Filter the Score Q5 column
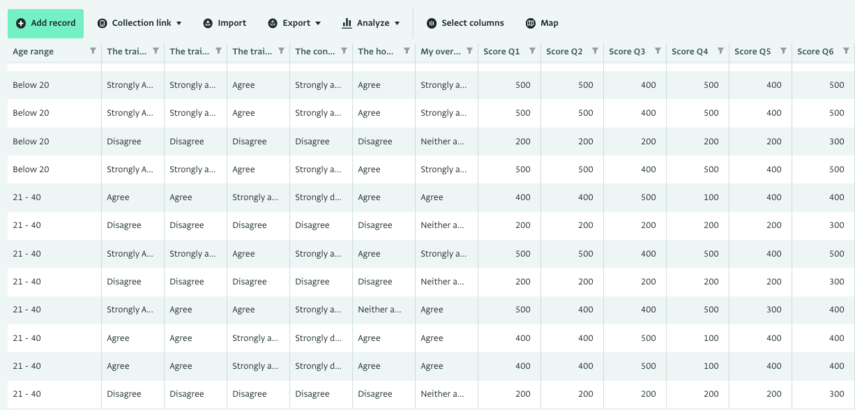Screen dimensions: 855x410 (783, 51)
